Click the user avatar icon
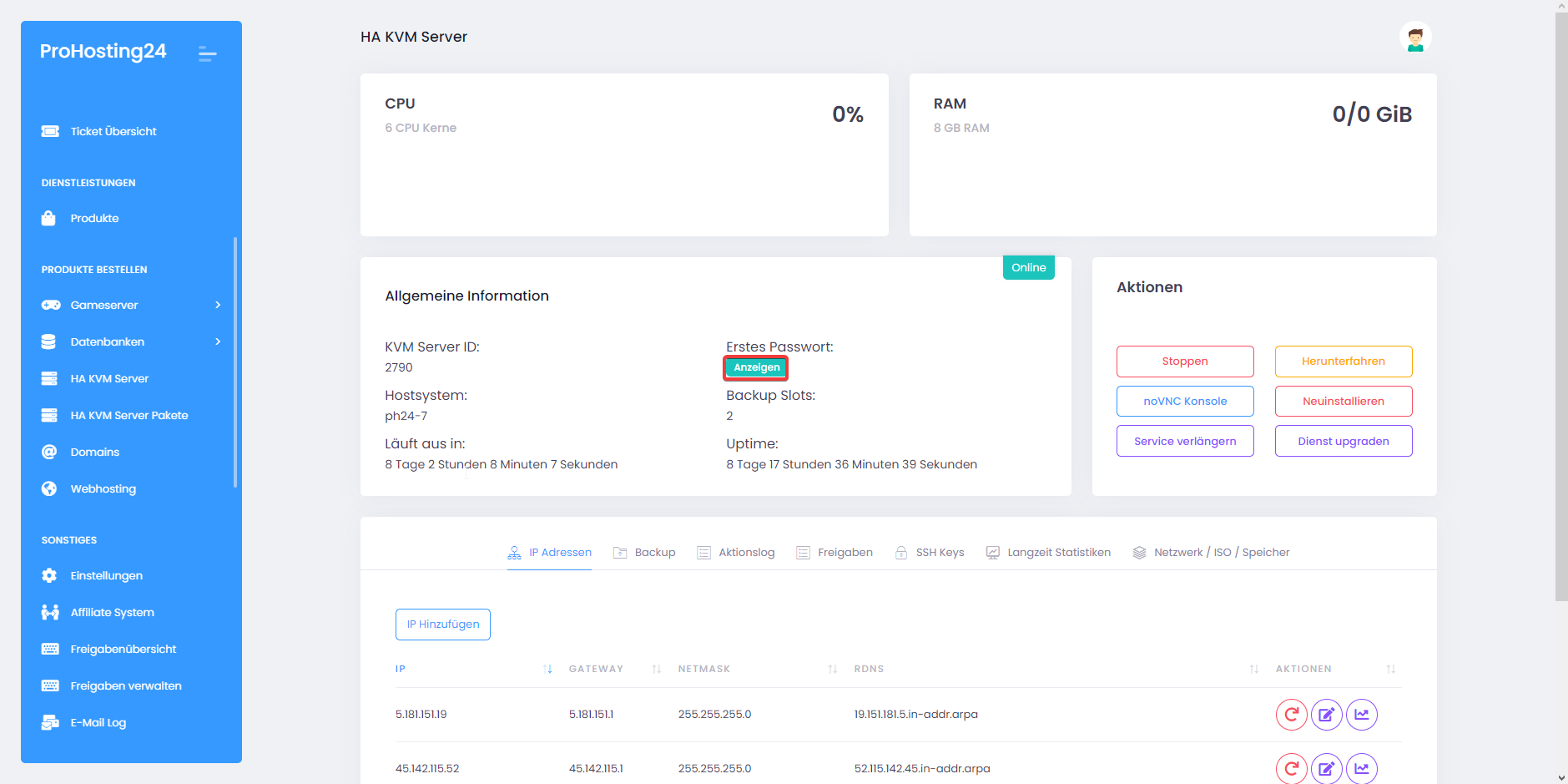The width and height of the screenshot is (1568, 784). pyautogui.click(x=1415, y=38)
